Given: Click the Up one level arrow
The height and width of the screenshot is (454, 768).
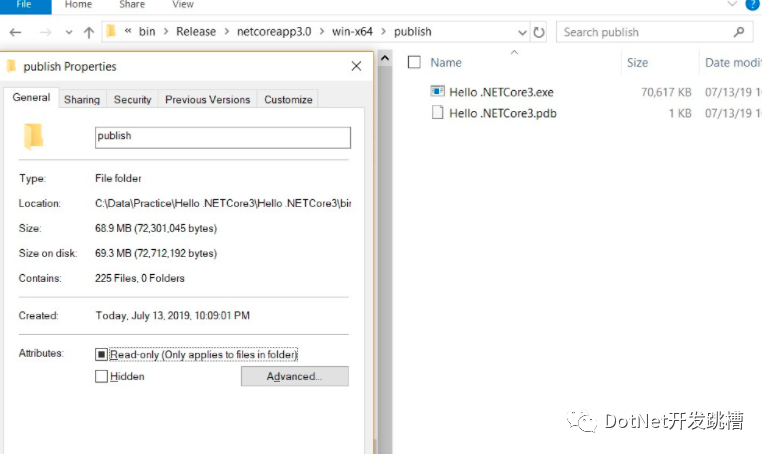Looking at the screenshot, I should point(89,32).
